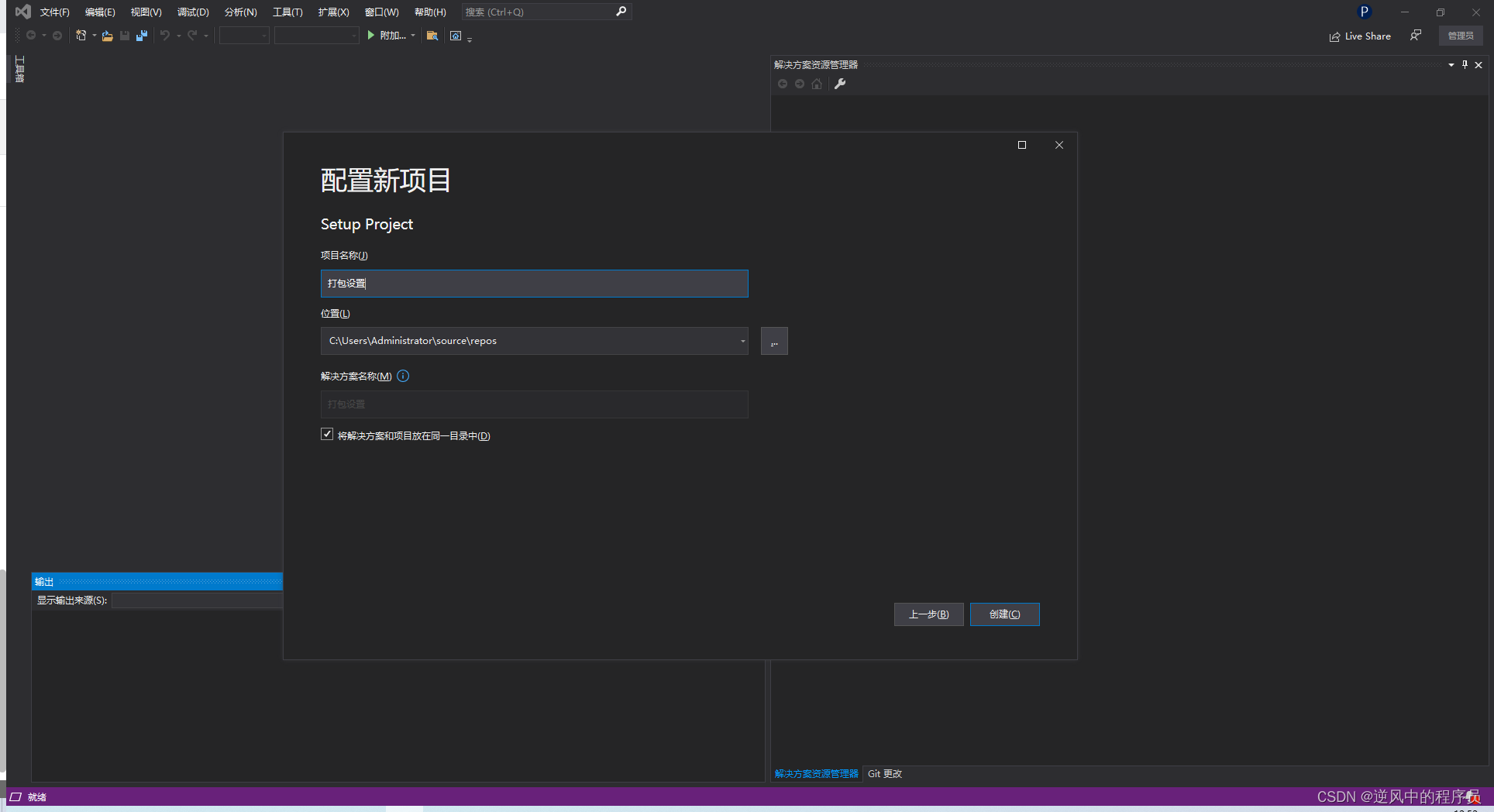1494x812 pixels.
Task: Click the status bar ready icon
Action: click(x=15, y=797)
